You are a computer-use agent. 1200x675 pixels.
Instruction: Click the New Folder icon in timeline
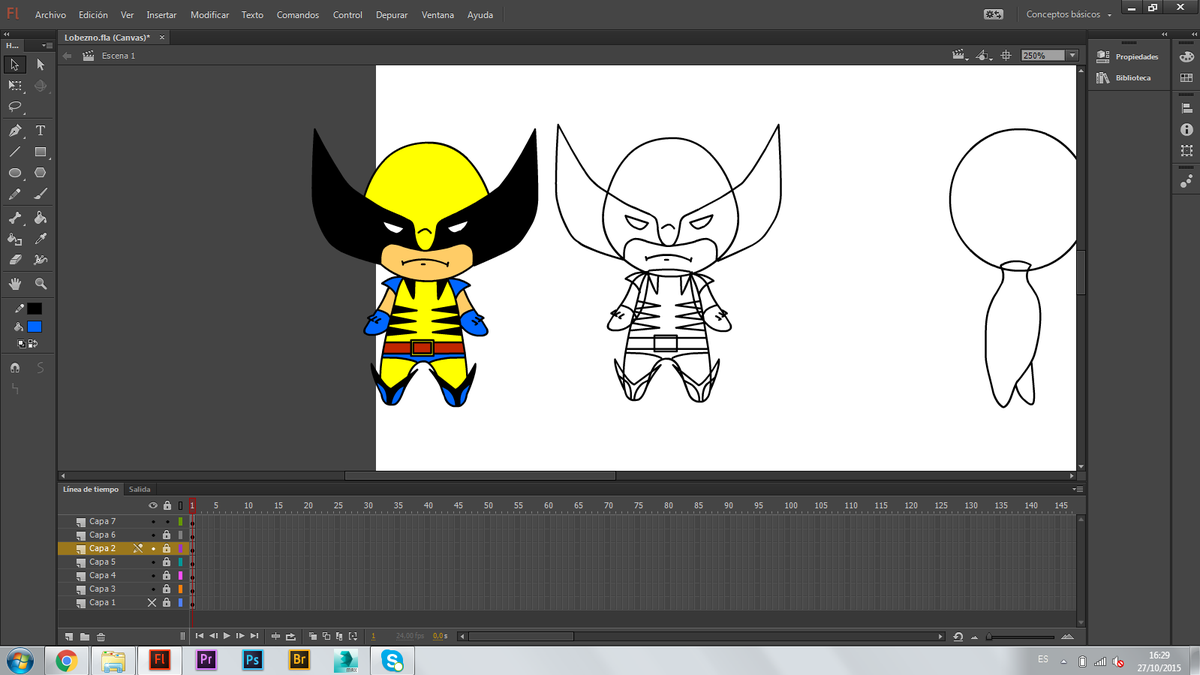tap(85, 636)
